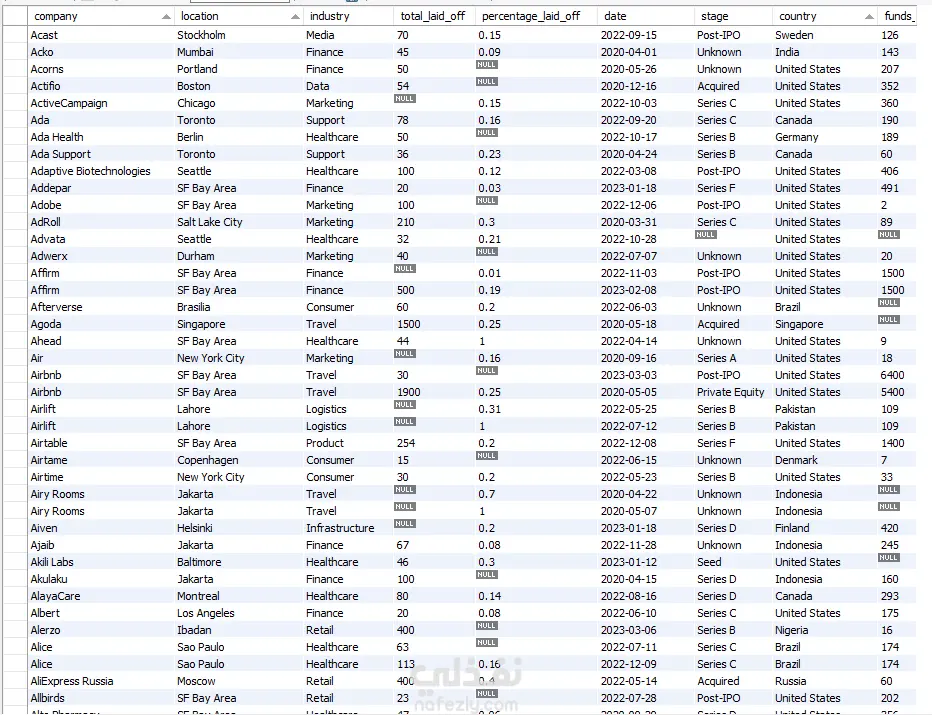The height and width of the screenshot is (715, 932).
Task: Click the Salt Lake City location cell
Action: [238, 222]
